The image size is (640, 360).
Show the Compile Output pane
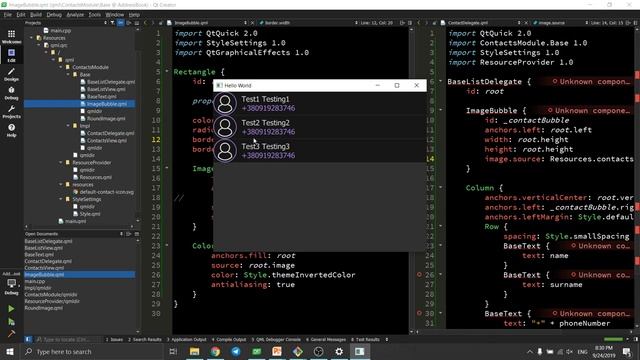click(229, 340)
